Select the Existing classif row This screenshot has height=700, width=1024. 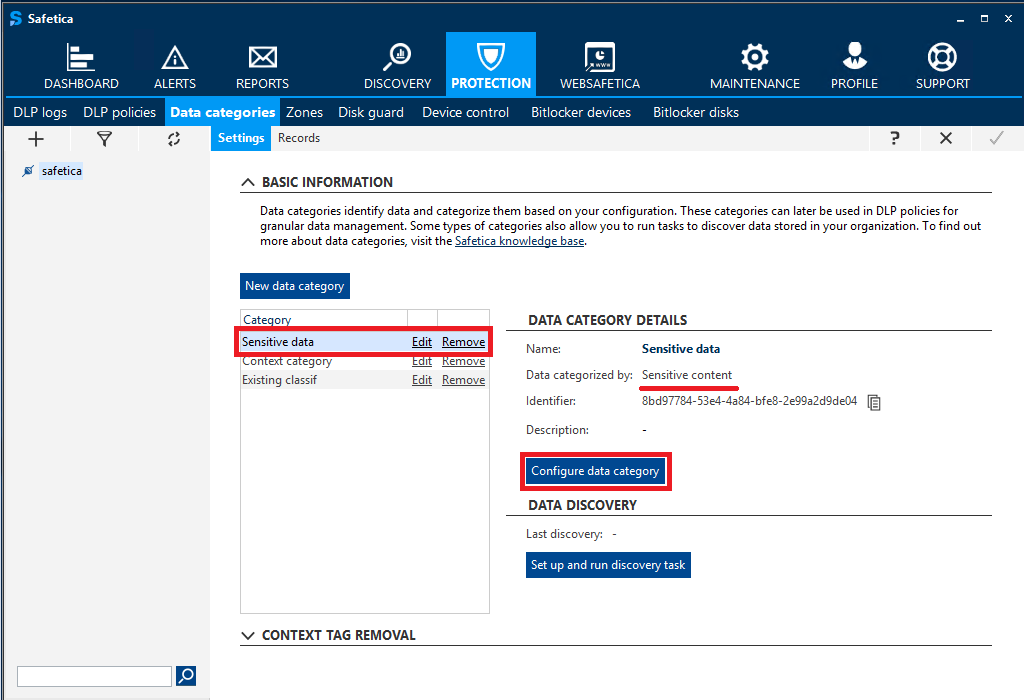click(x=364, y=380)
